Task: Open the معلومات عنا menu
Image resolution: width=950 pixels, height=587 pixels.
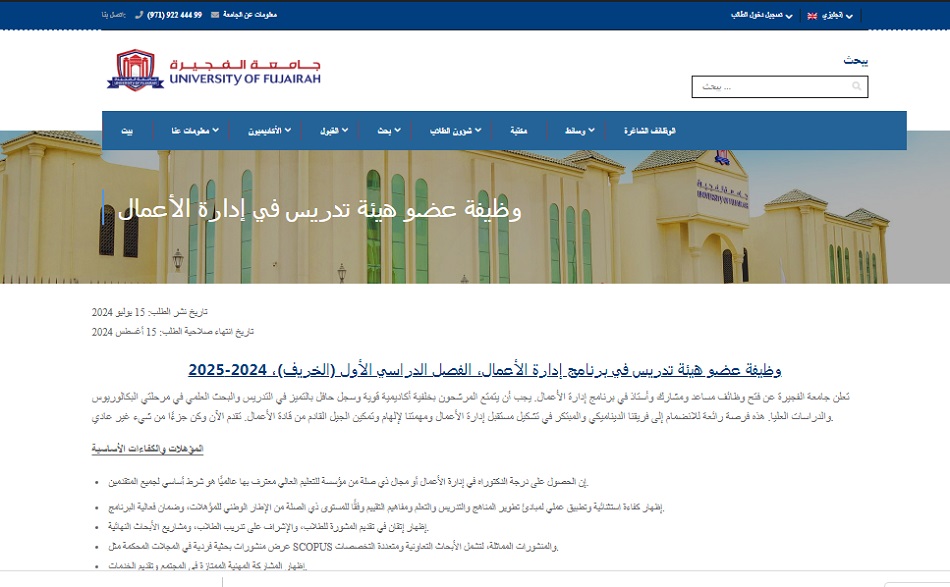Action: pos(192,131)
